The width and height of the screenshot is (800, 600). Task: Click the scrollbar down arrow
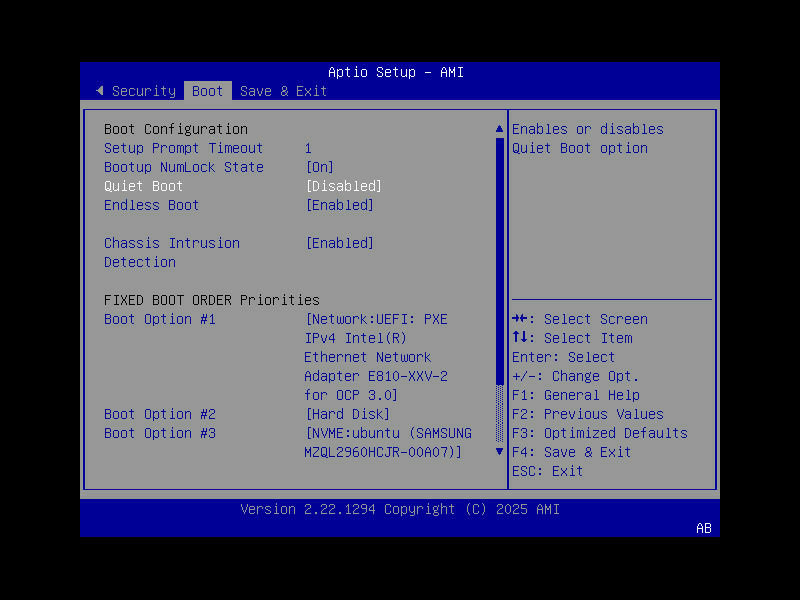[x=498, y=451]
